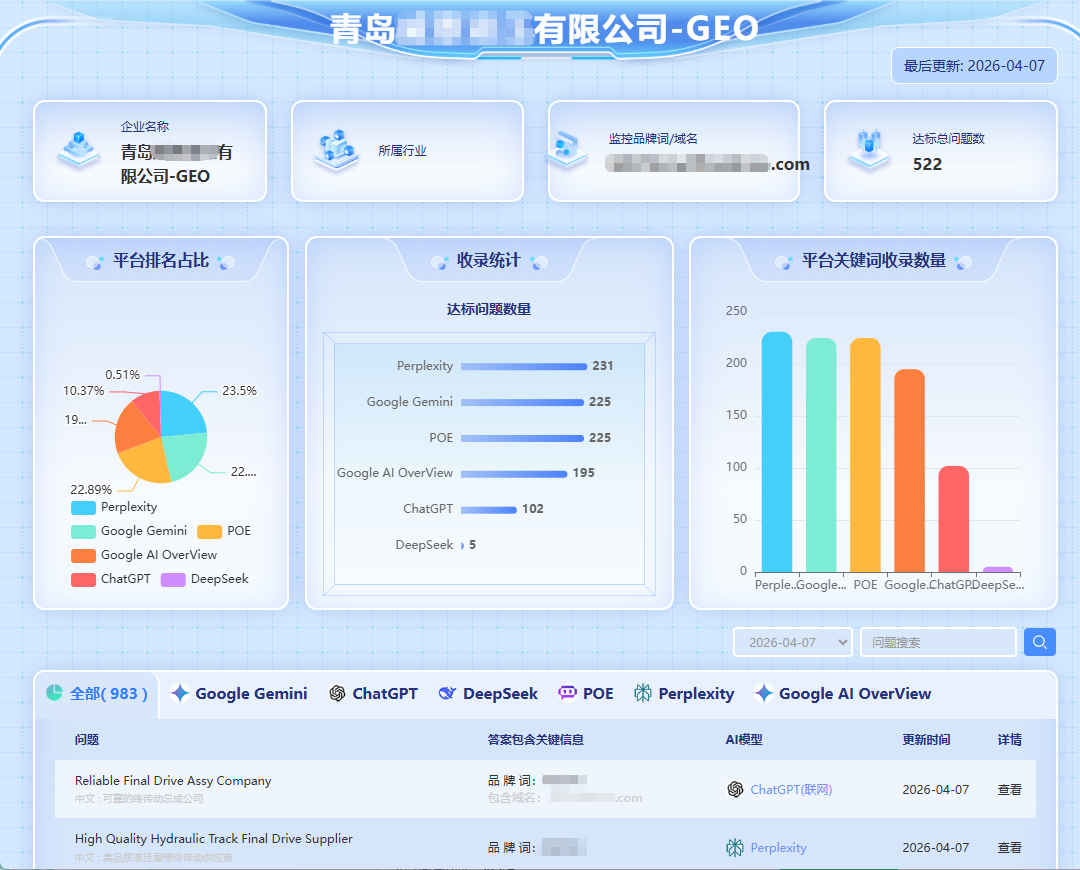1080x870 pixels.
Task: Click the company name card icon
Action: (78, 150)
